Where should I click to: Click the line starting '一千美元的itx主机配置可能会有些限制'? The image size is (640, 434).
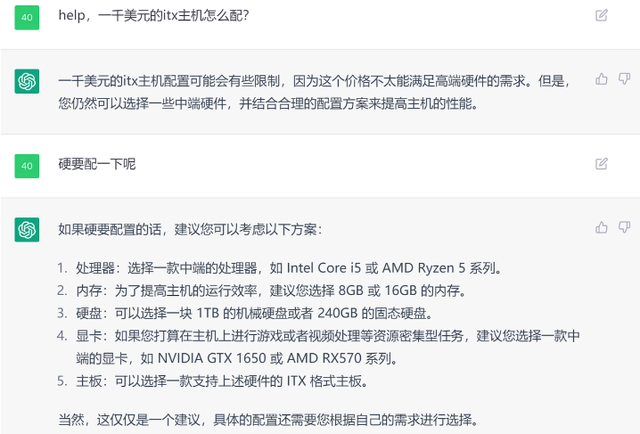[x=313, y=81]
